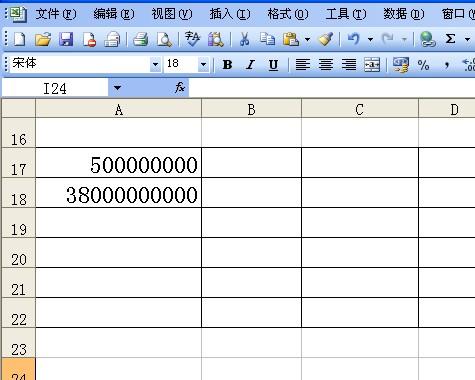Click the Copy icon
This screenshot has width=475, height=380.
coord(267,39)
